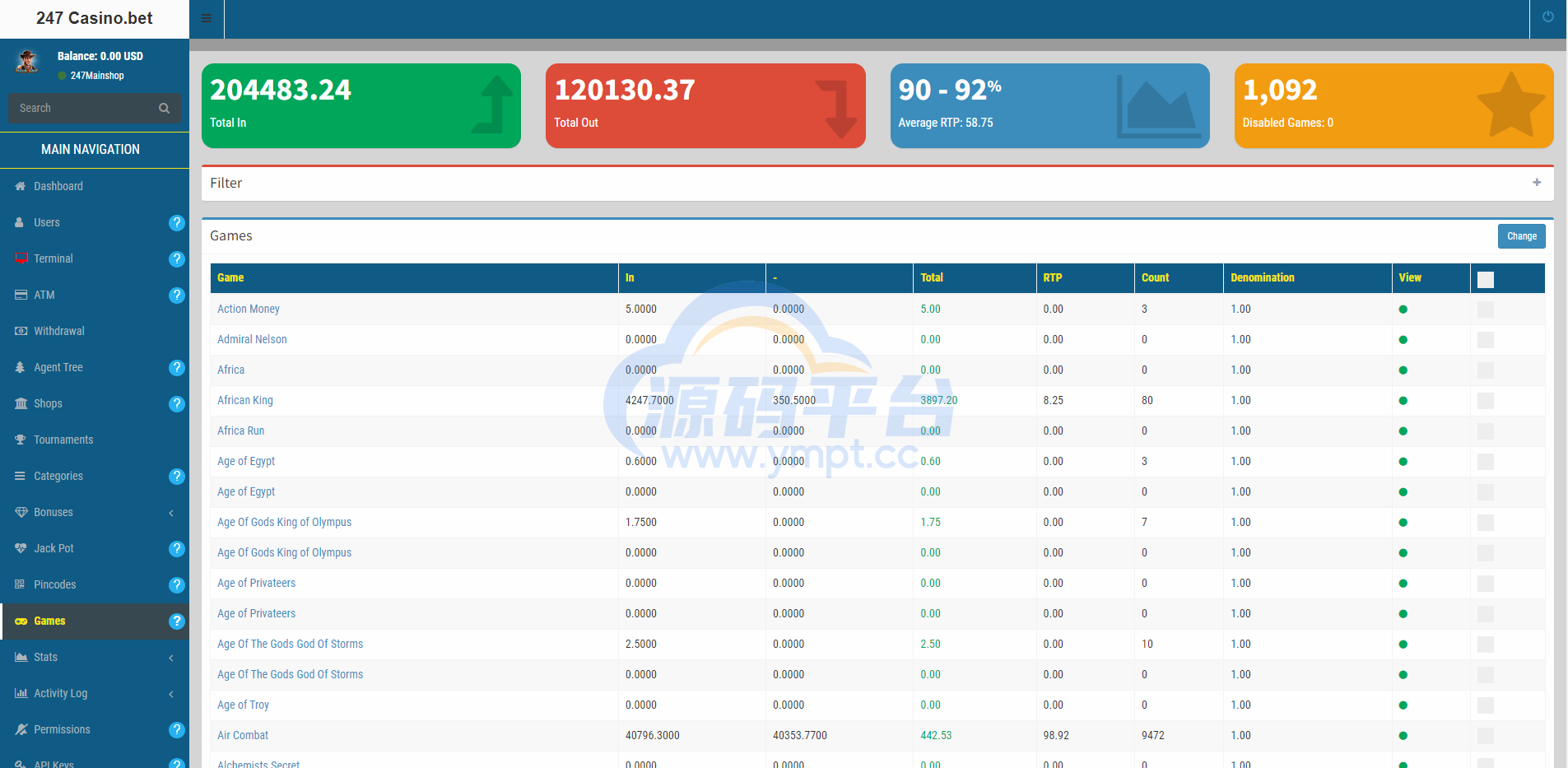Focus the sidebar Search field
This screenshot has height=768, width=1568.
tap(82, 108)
